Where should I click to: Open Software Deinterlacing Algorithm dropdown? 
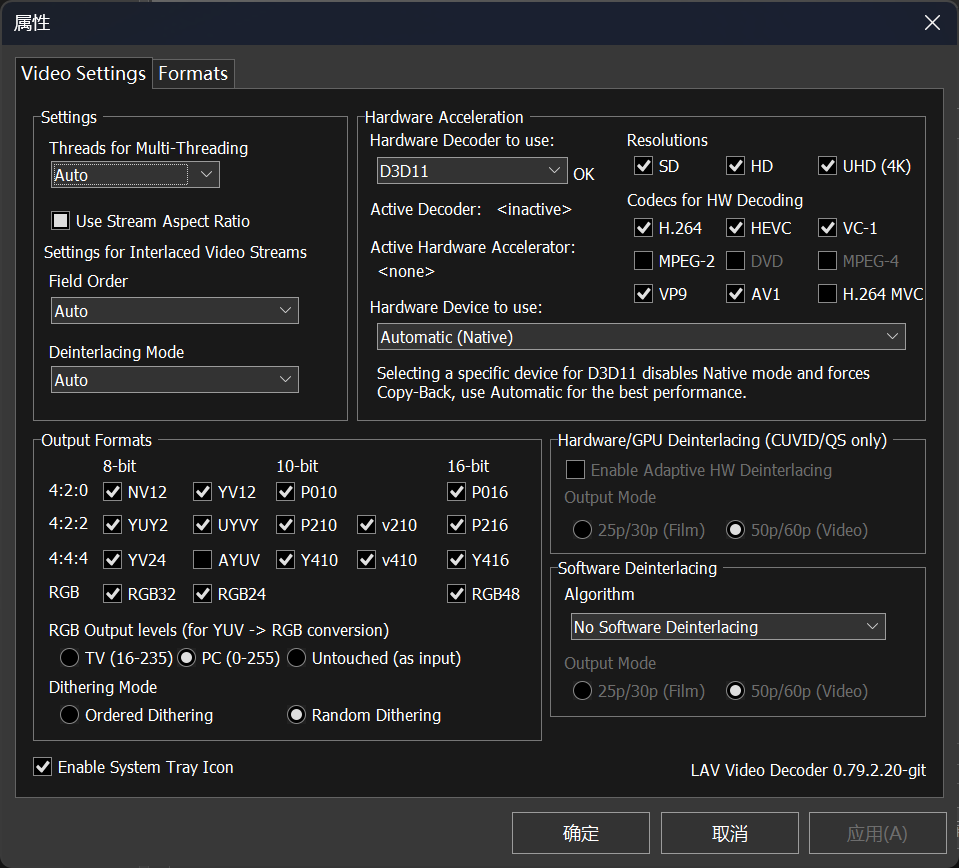point(728,627)
